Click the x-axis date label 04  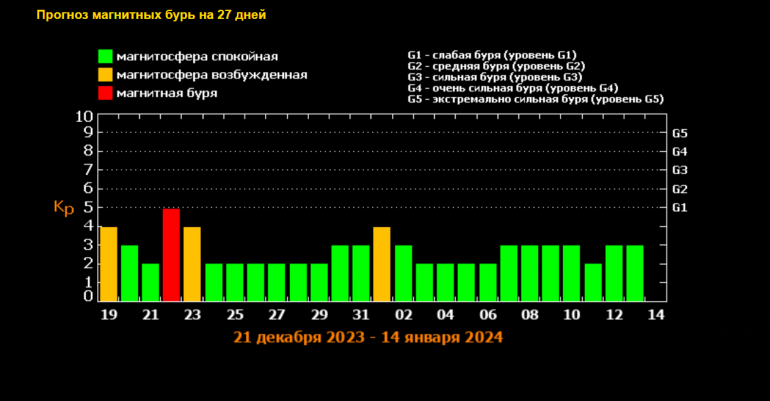click(445, 315)
